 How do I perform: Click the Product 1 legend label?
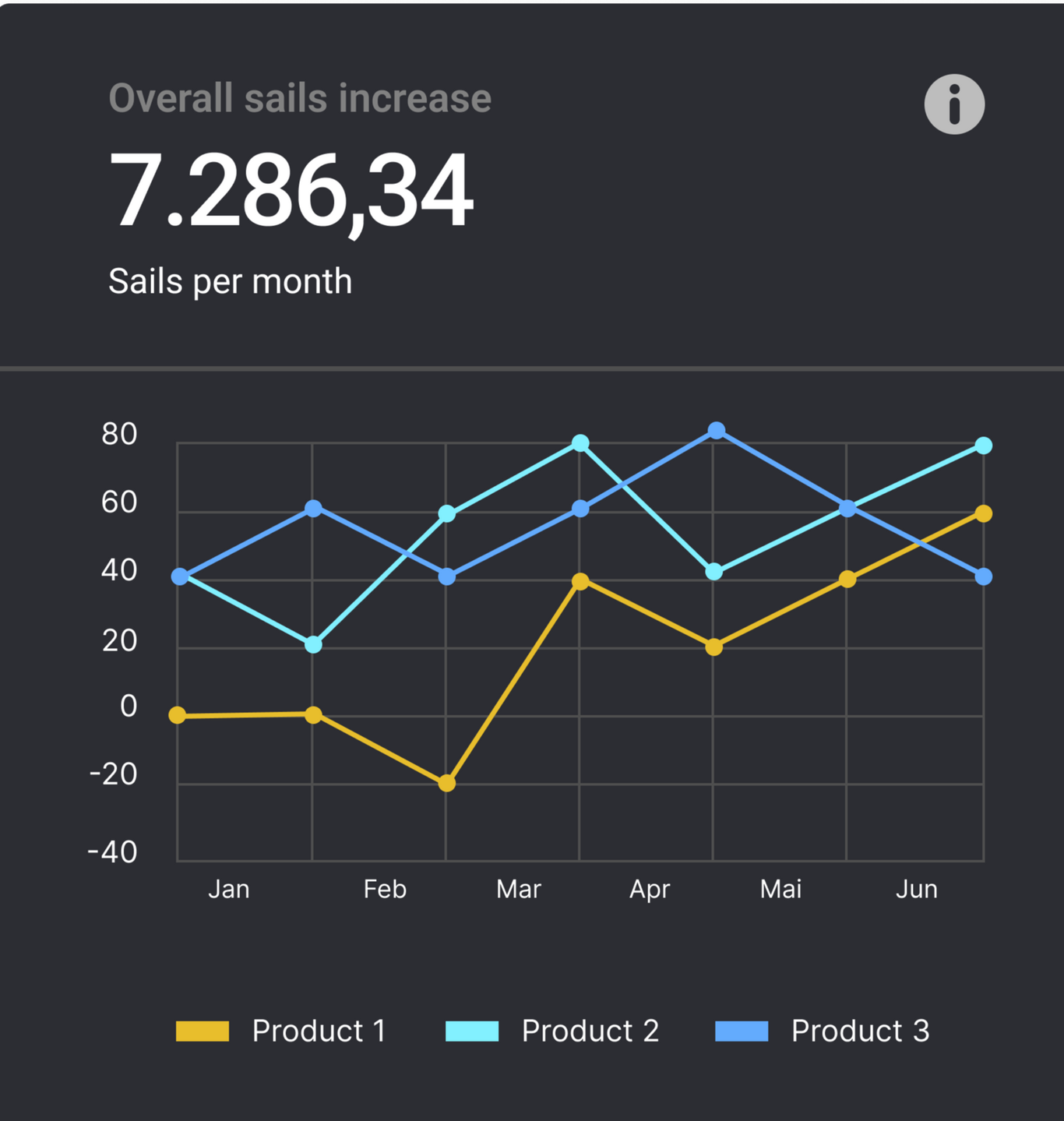tap(319, 1031)
